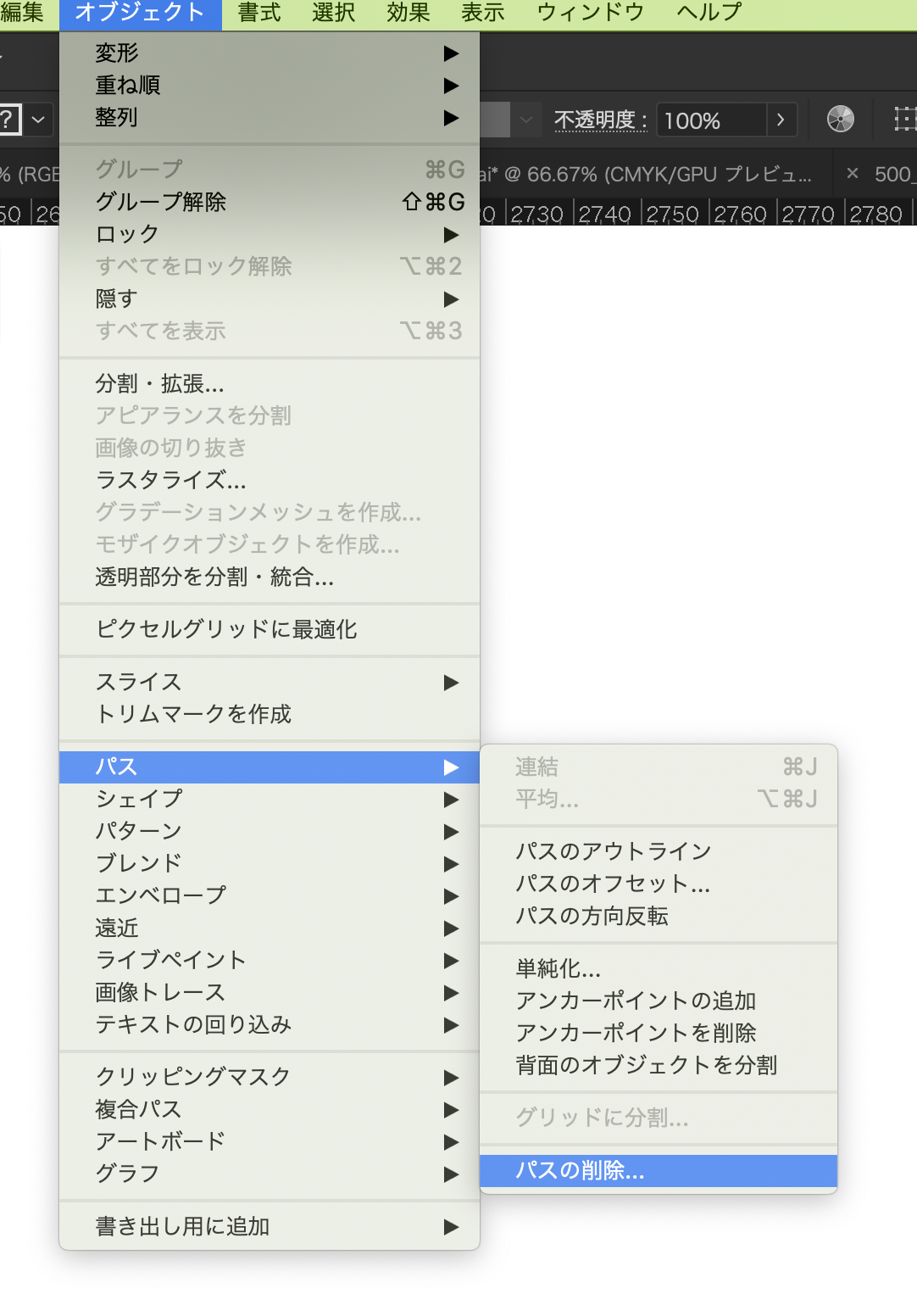The height and width of the screenshot is (1316, 917).
Task: Expand the アートボード submenu
Action: (270, 1142)
